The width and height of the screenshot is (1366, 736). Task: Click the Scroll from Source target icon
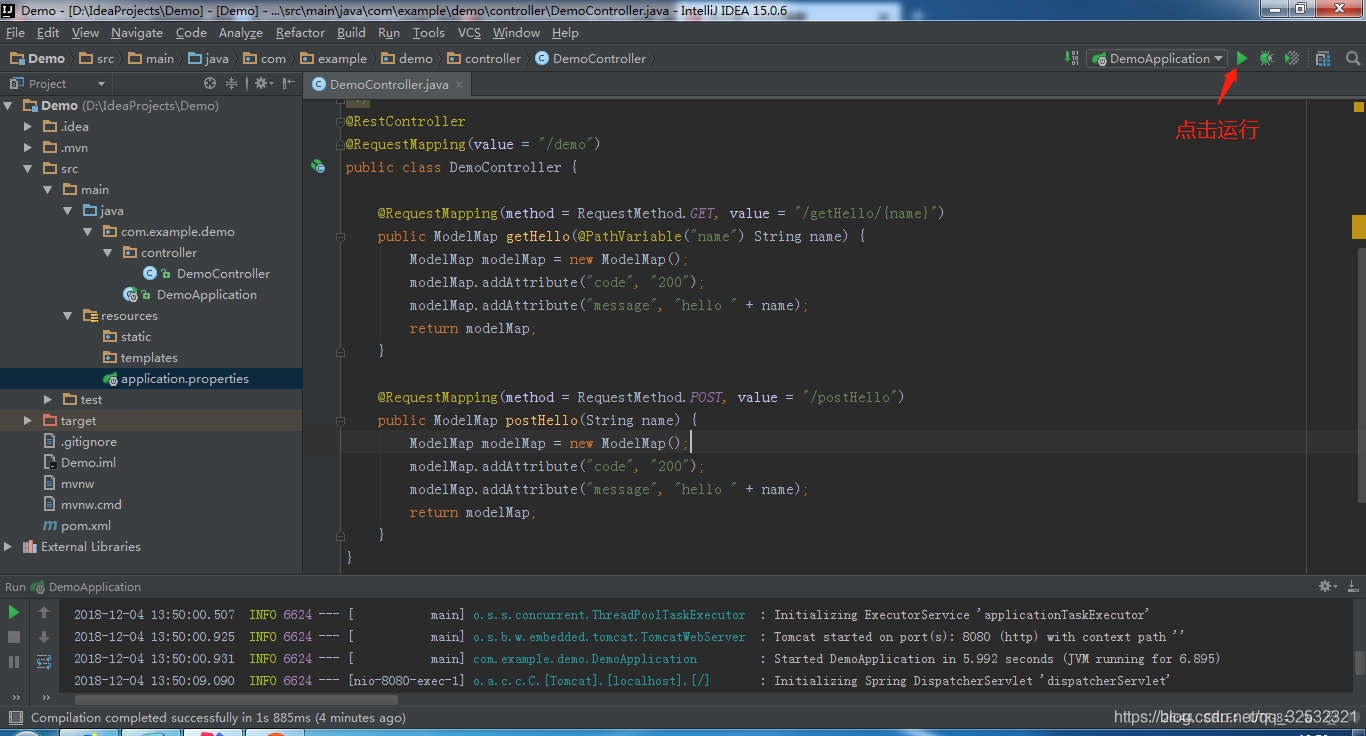tap(210, 83)
